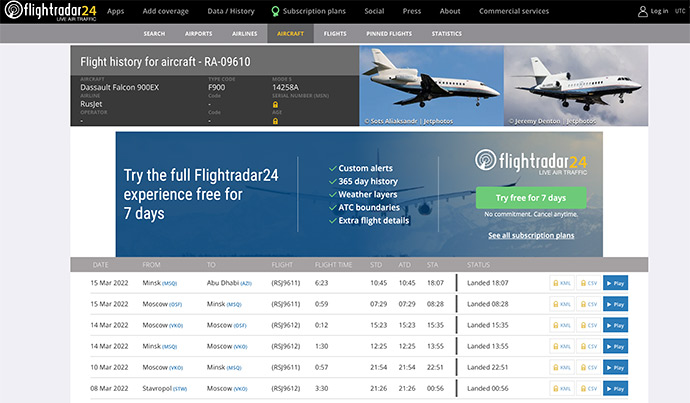690x403 pixels.
Task: Toggle the UTC time zone setting
Action: coord(680,11)
